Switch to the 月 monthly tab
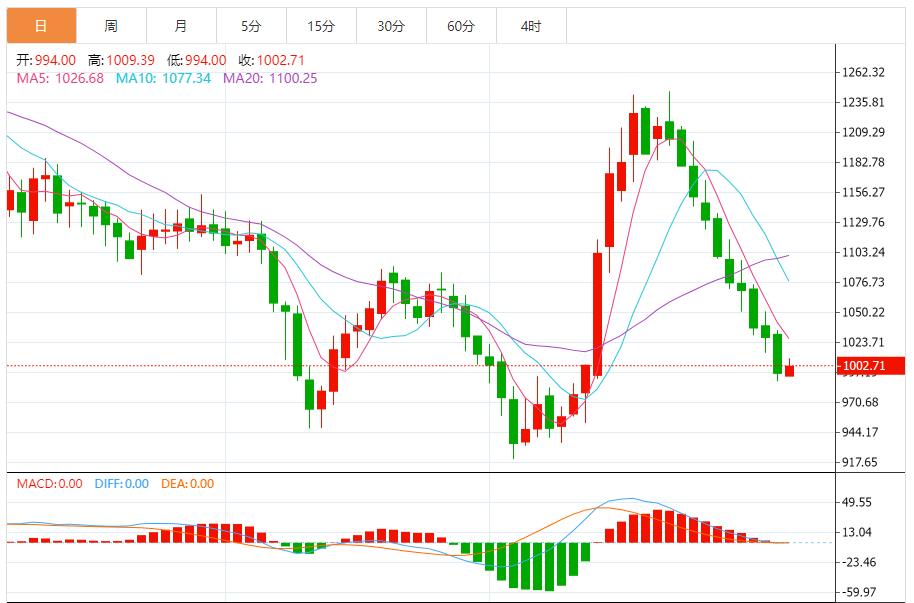The width and height of the screenshot is (914, 603). [x=181, y=26]
